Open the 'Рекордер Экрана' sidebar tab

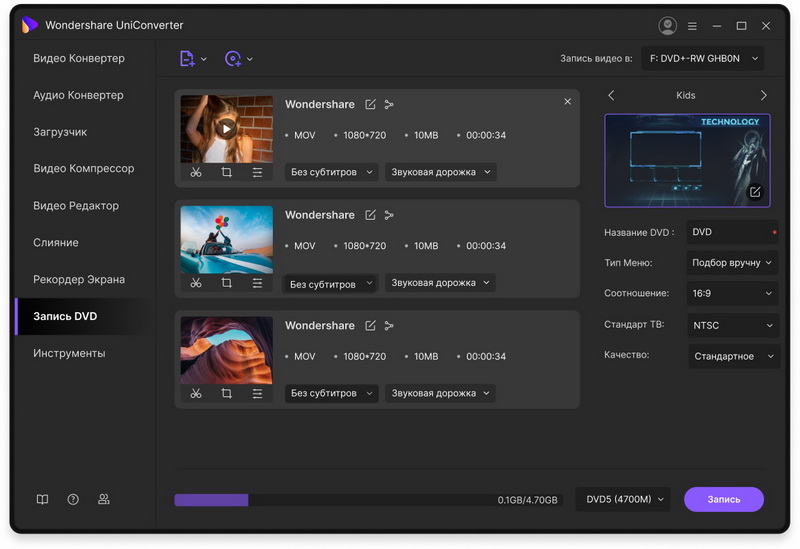click(x=79, y=279)
